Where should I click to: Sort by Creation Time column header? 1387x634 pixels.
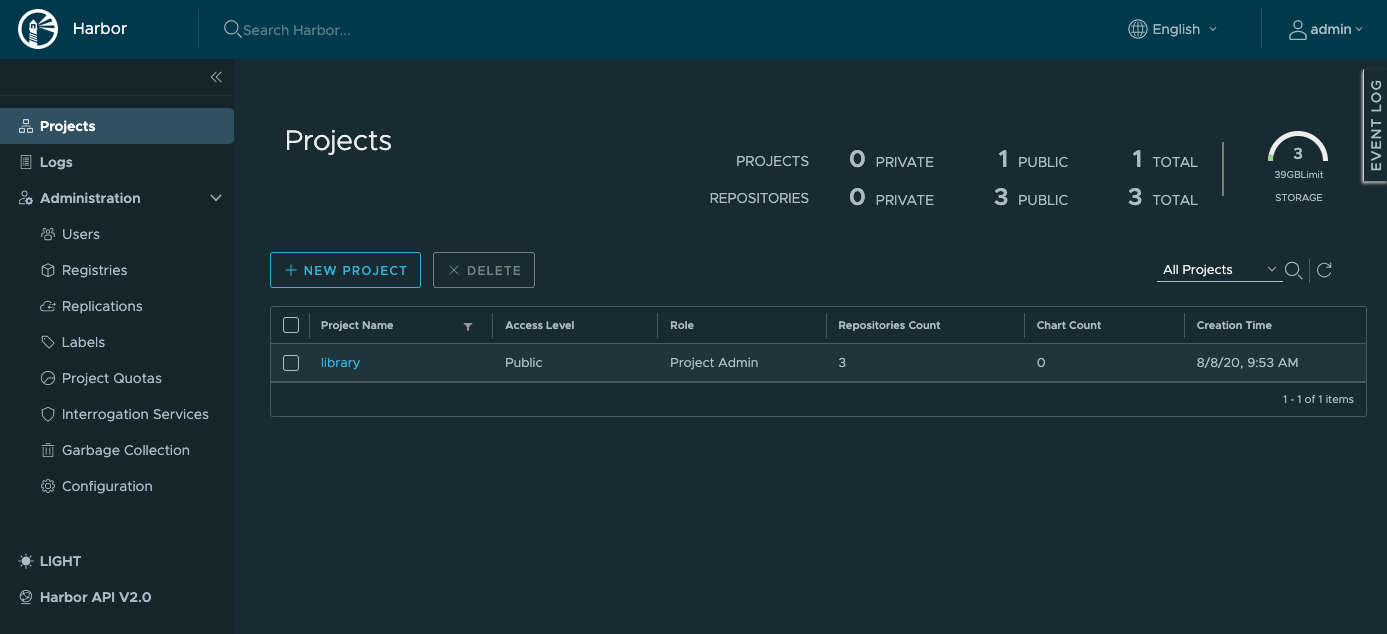pyautogui.click(x=1234, y=325)
